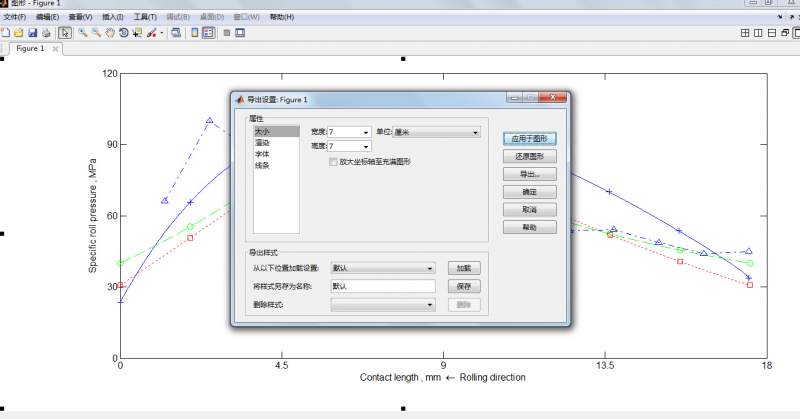800x419 pixels.
Task: Open the 删除样式 dropdown
Action: (383, 305)
